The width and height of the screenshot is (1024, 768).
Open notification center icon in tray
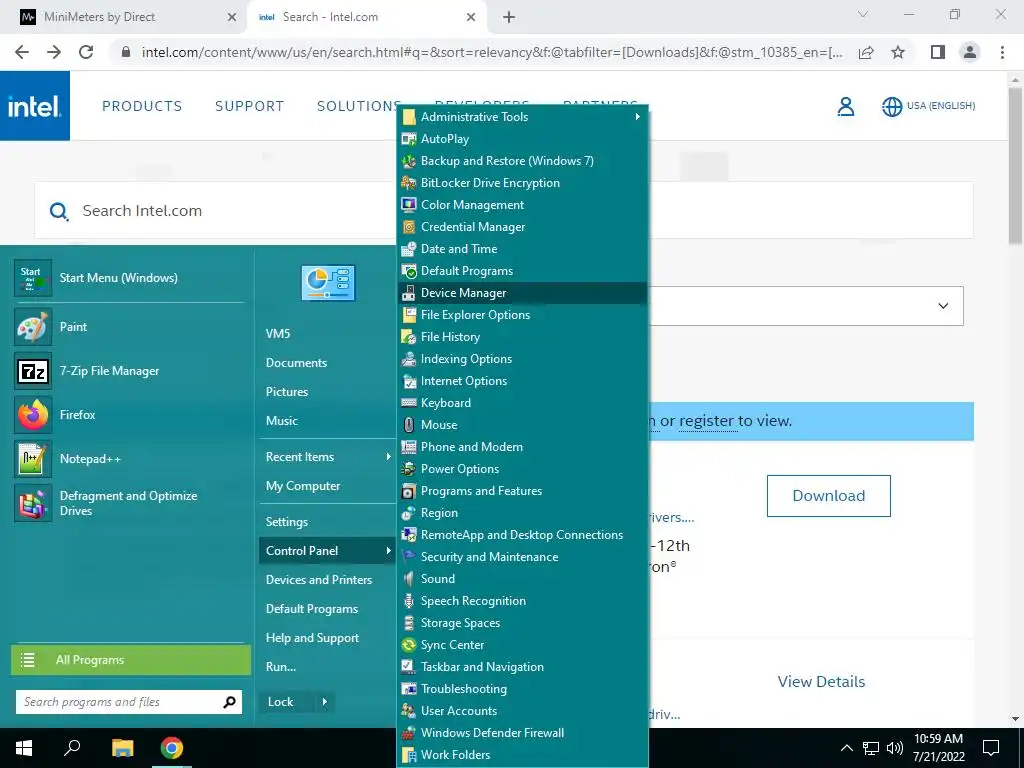(x=991, y=748)
